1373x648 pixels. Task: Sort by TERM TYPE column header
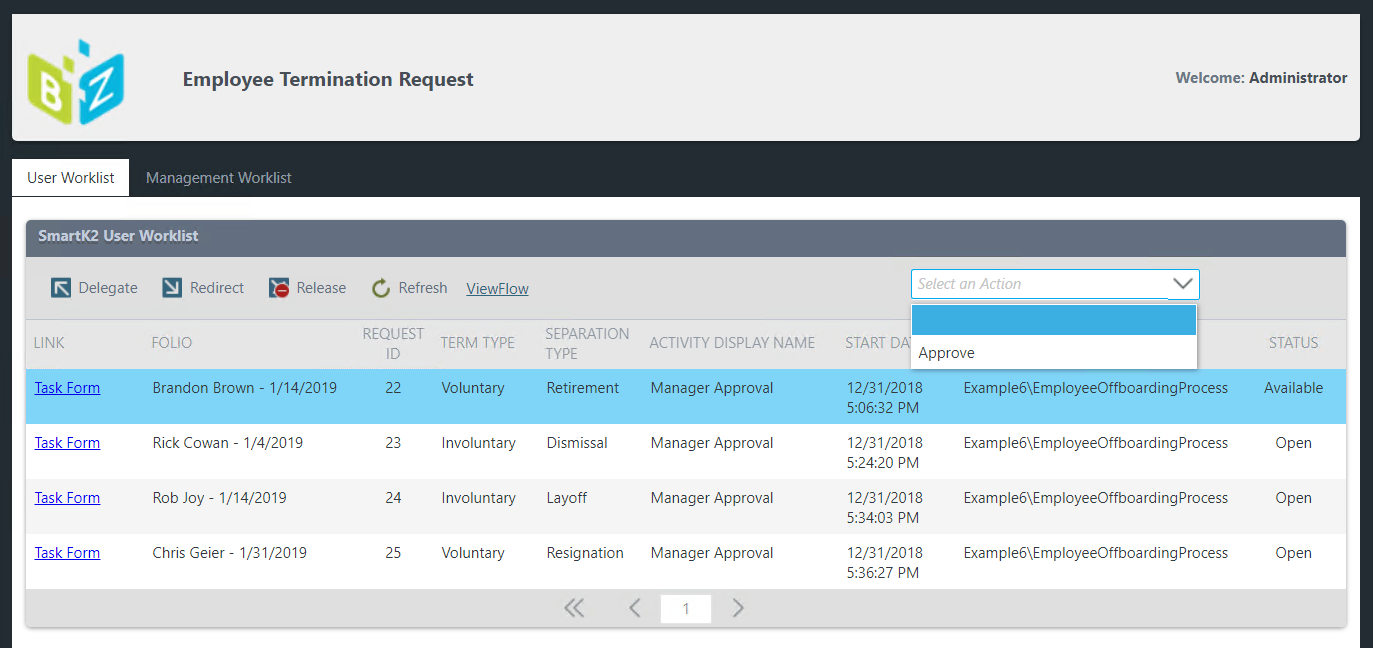pyautogui.click(x=478, y=343)
